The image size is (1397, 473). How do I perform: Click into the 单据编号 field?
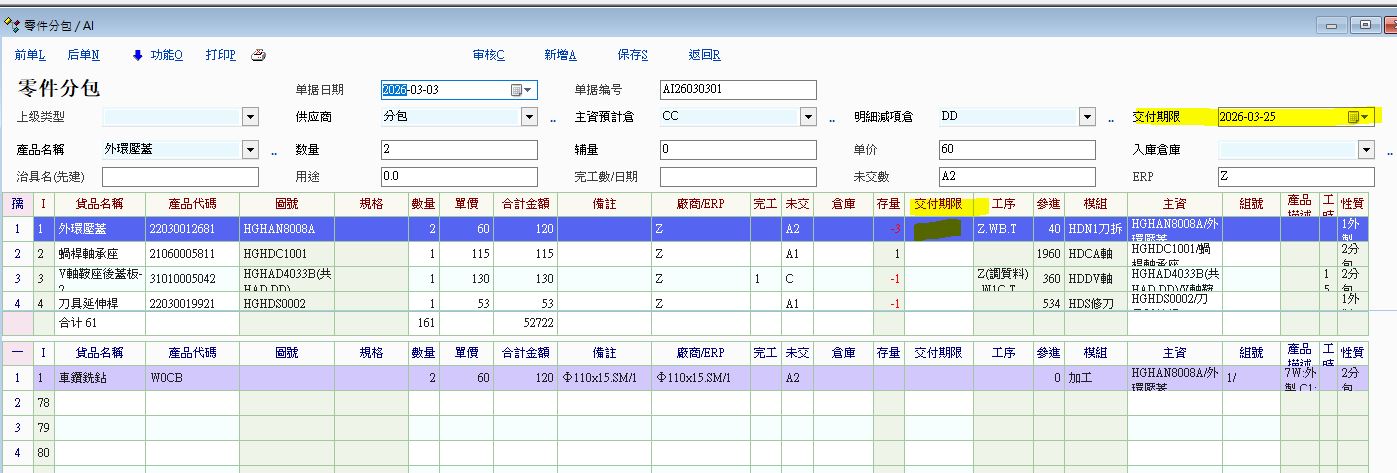tap(738, 90)
